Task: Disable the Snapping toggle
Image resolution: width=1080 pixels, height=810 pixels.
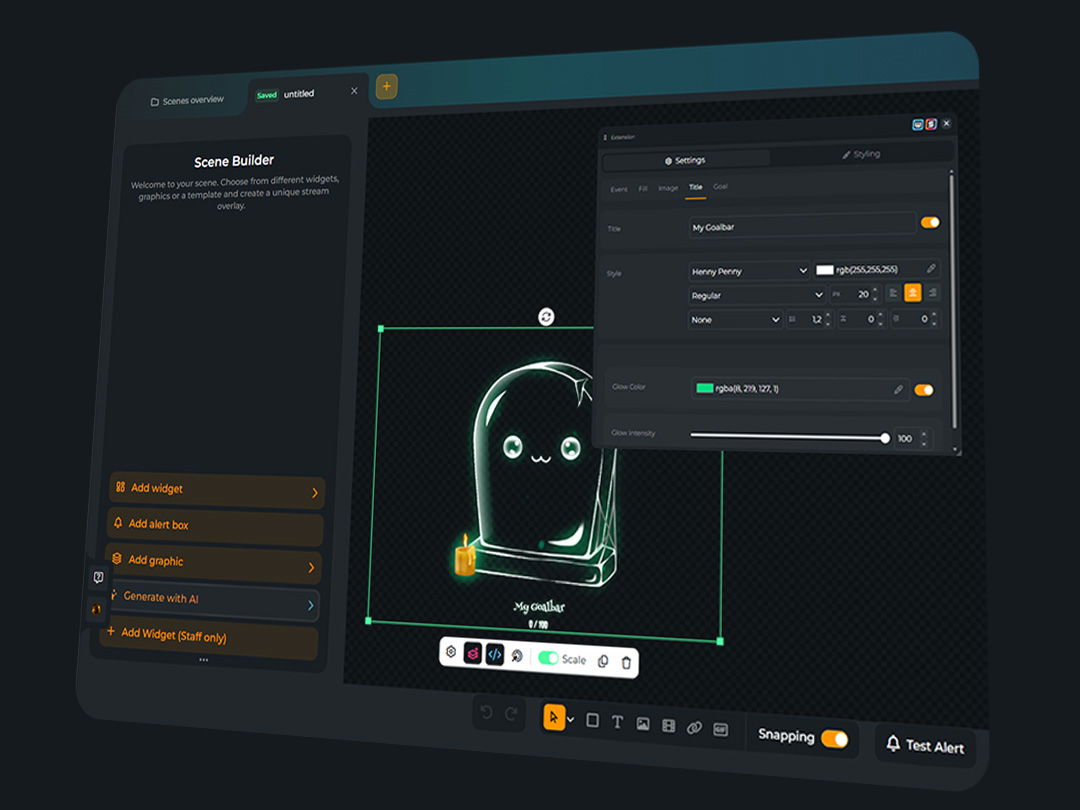Action: [x=834, y=739]
